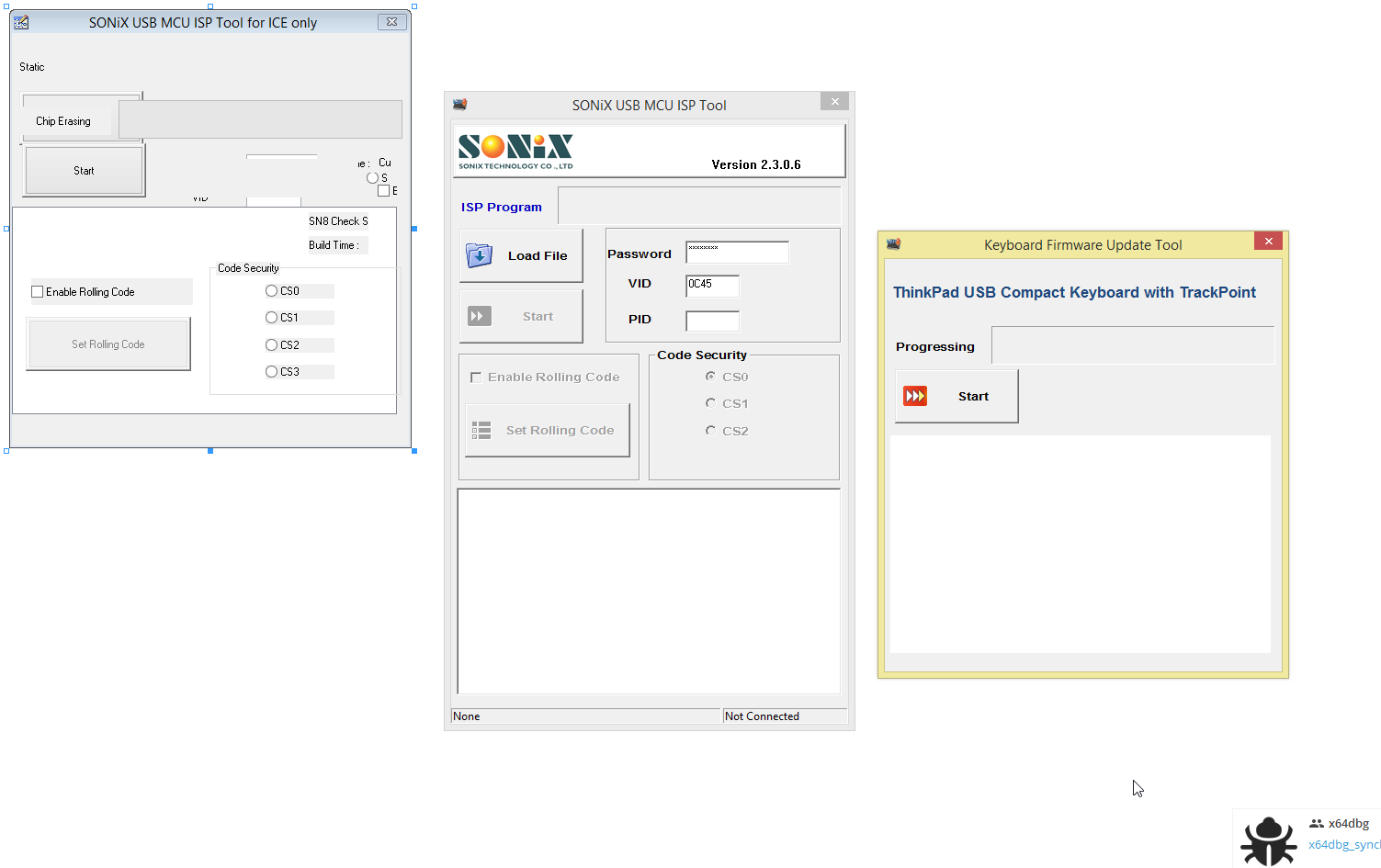Viewport: 1381px width, 868px height.
Task: Click 'ThinkPad USB Compact Keyboard with TrackPoint' heading
Action: click(1074, 292)
